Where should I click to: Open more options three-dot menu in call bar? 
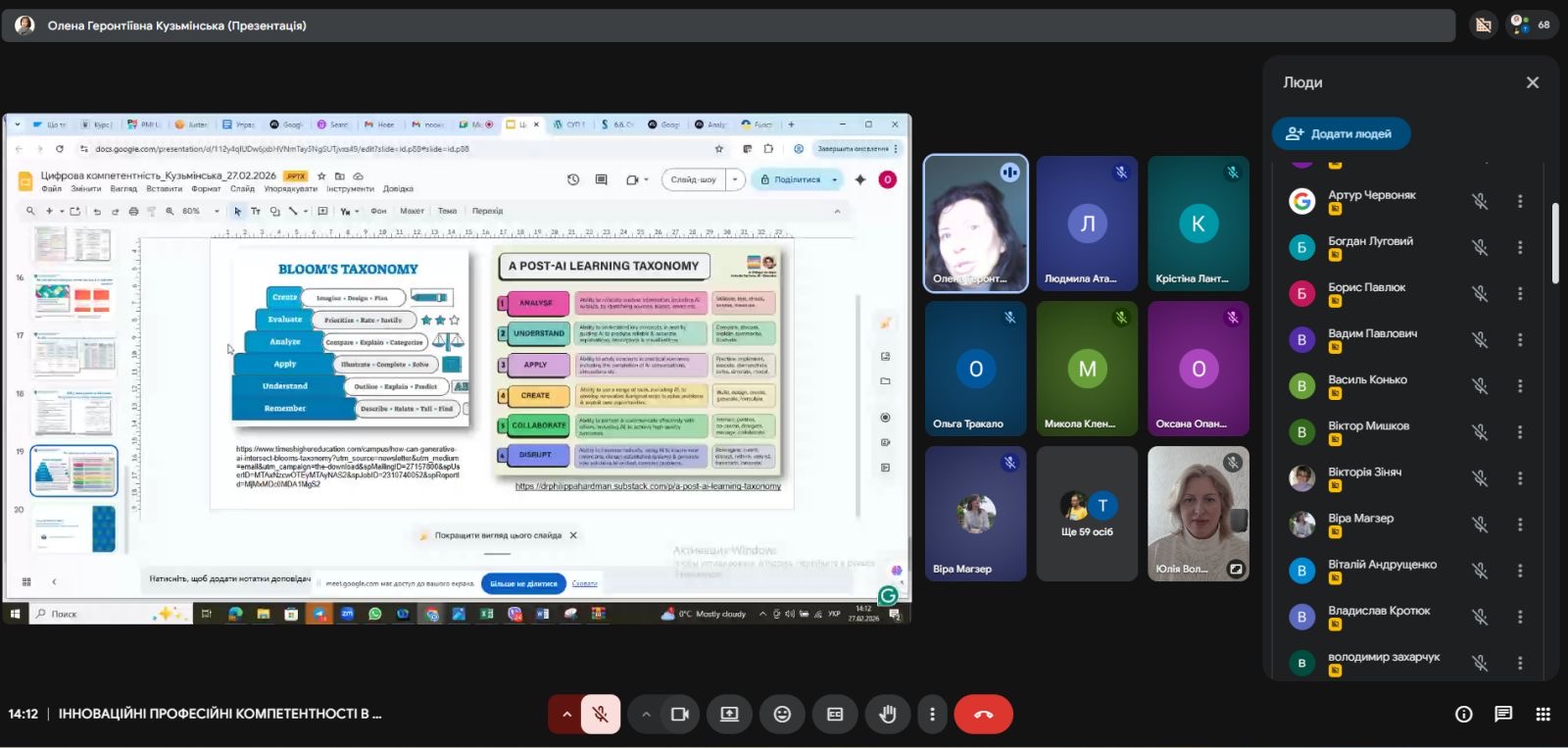[932, 715]
